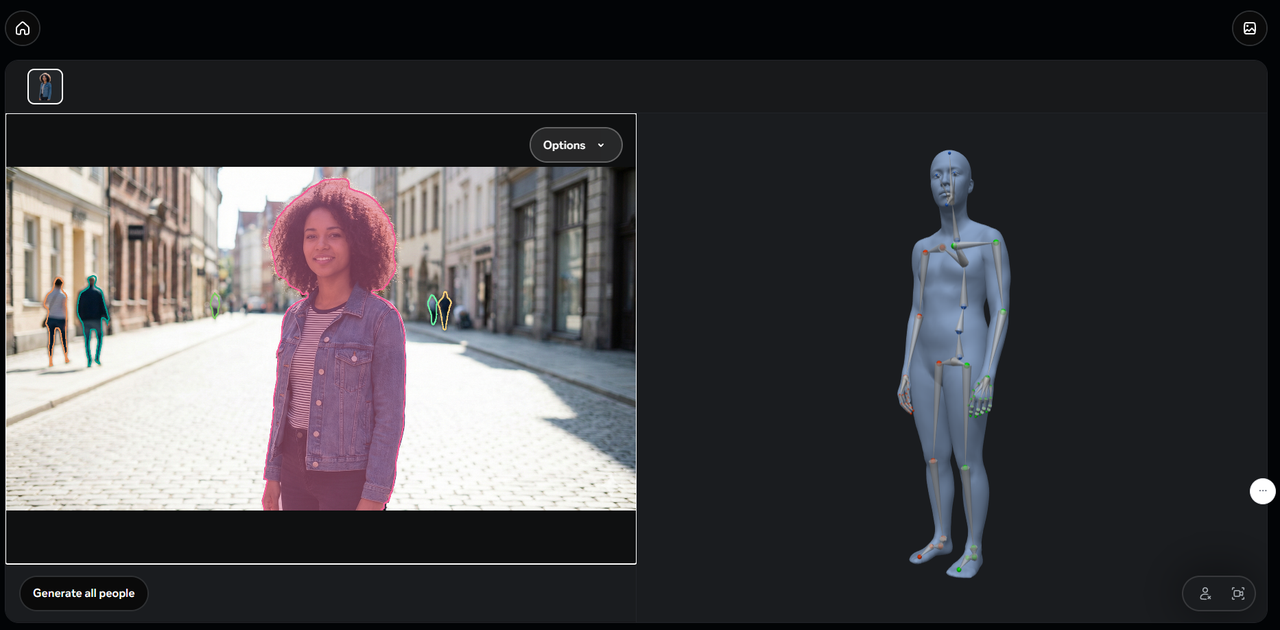
Task: Select the yellow-outlined distant pedestrian
Action: [x=445, y=309]
